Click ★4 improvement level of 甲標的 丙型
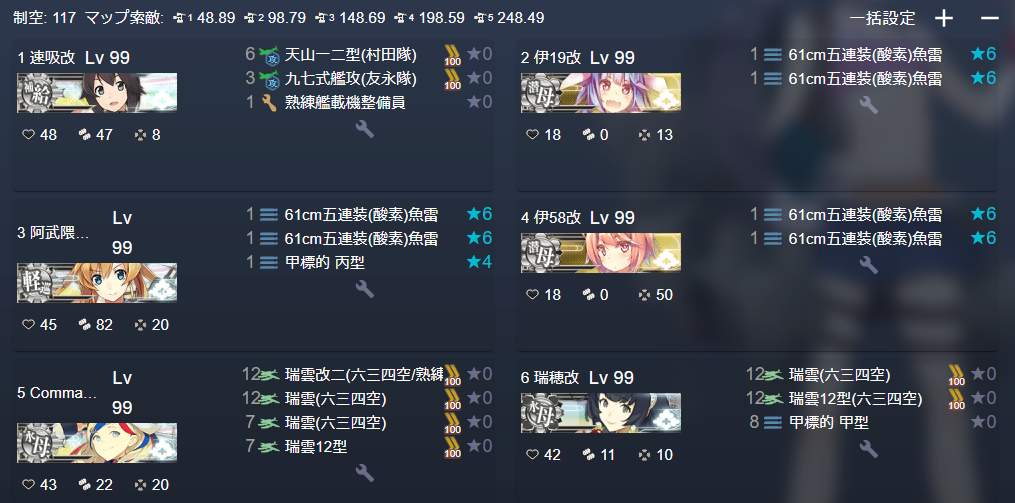Viewport: 1015px width, 503px height. [479, 262]
